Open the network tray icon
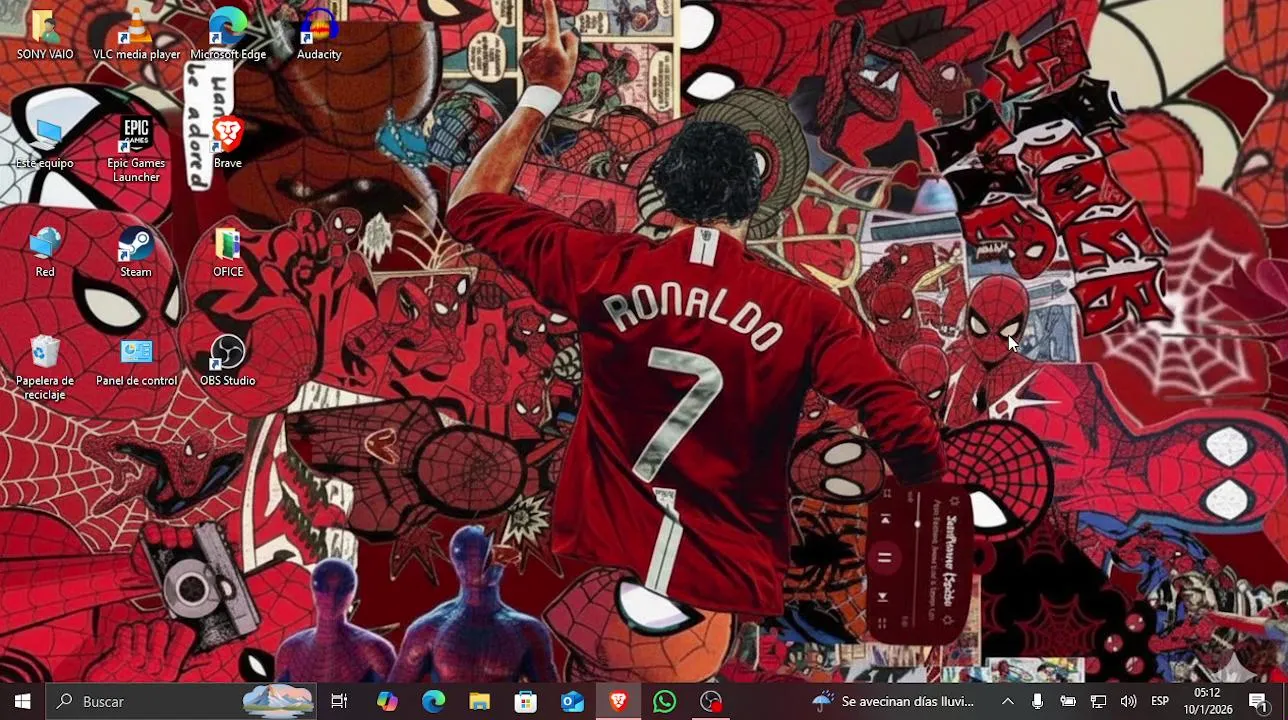1288x720 pixels. (x=1098, y=701)
